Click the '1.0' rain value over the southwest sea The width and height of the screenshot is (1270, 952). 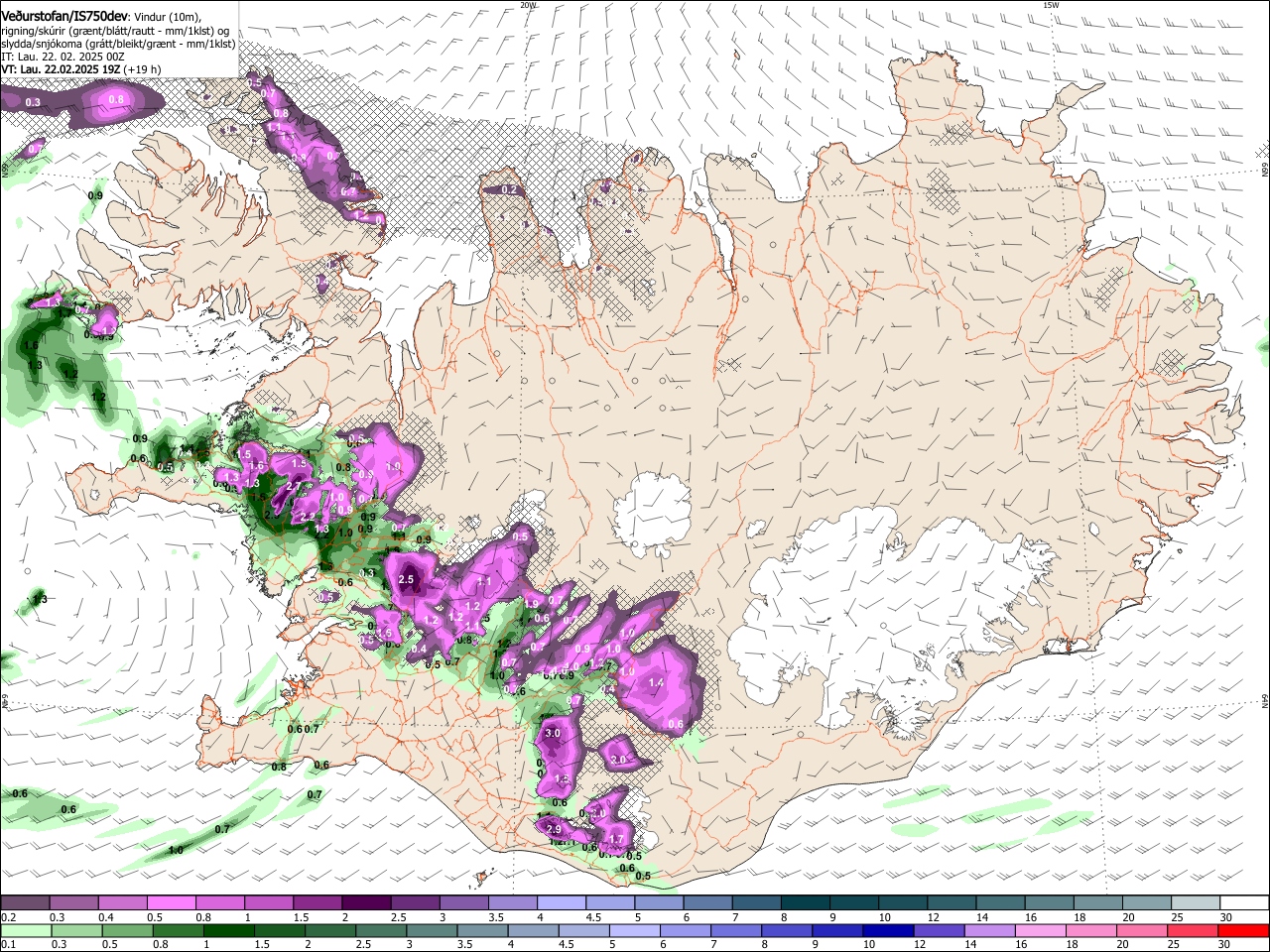176,850
